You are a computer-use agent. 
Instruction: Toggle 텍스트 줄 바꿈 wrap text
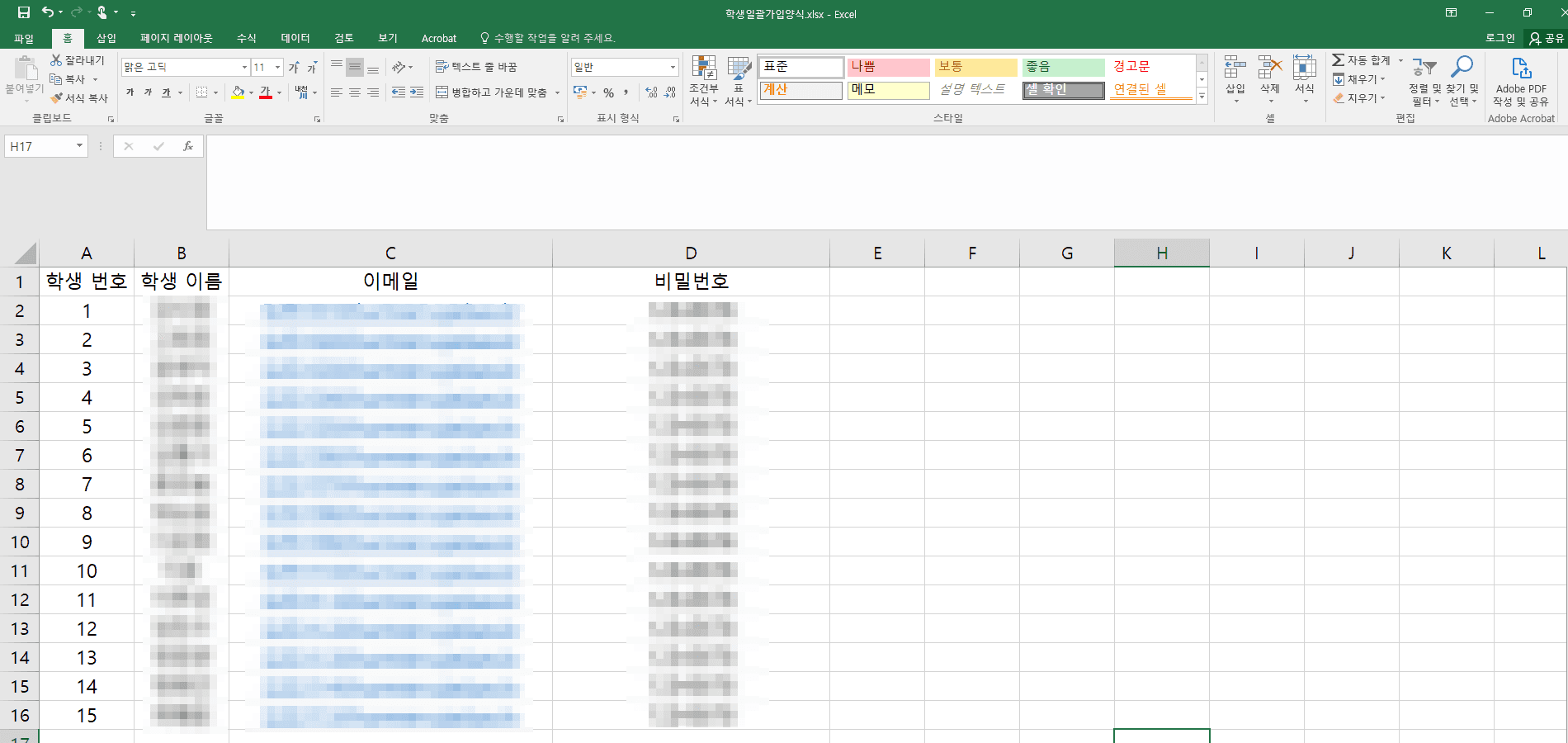(x=476, y=67)
